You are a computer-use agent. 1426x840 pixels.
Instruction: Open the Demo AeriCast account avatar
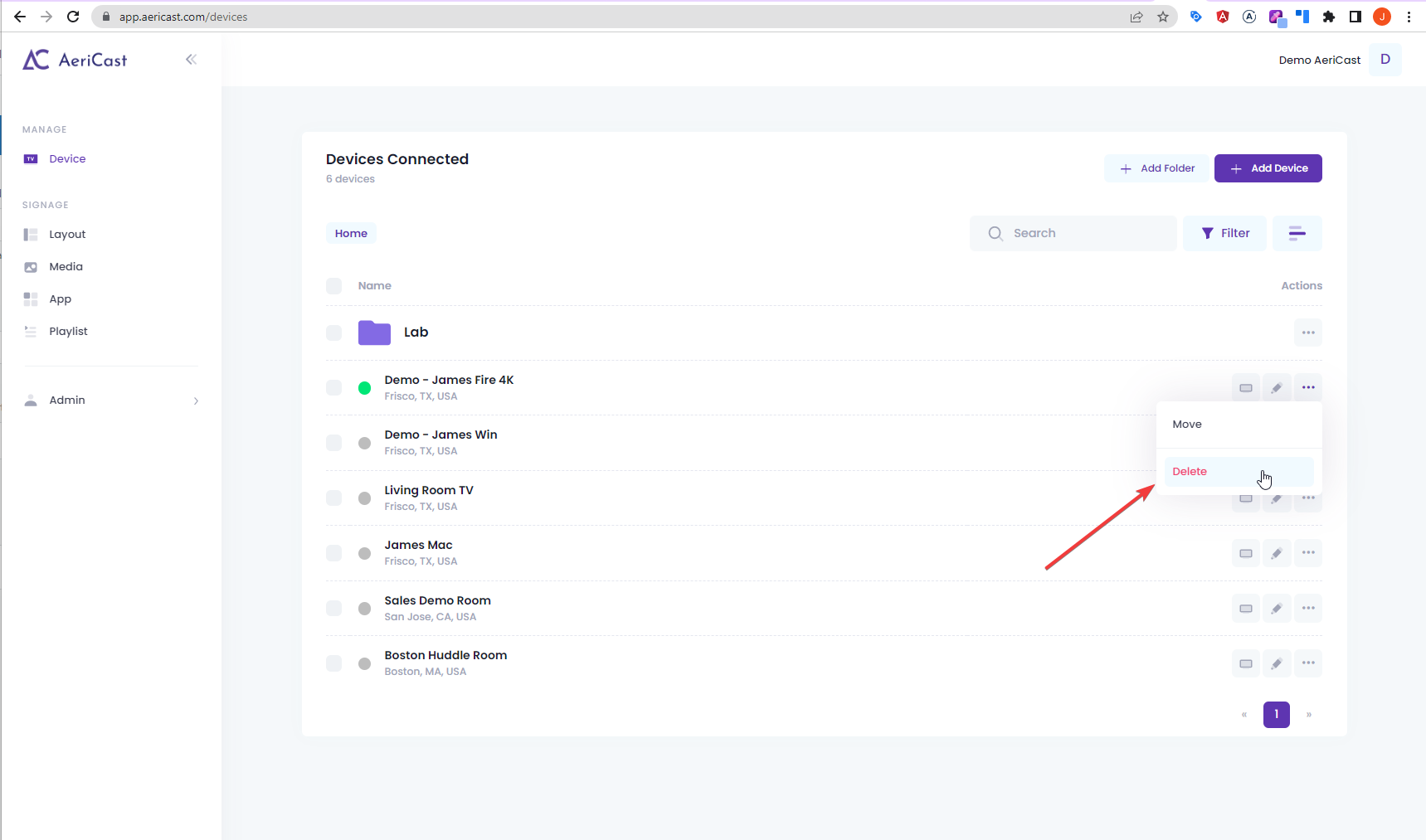pos(1385,60)
